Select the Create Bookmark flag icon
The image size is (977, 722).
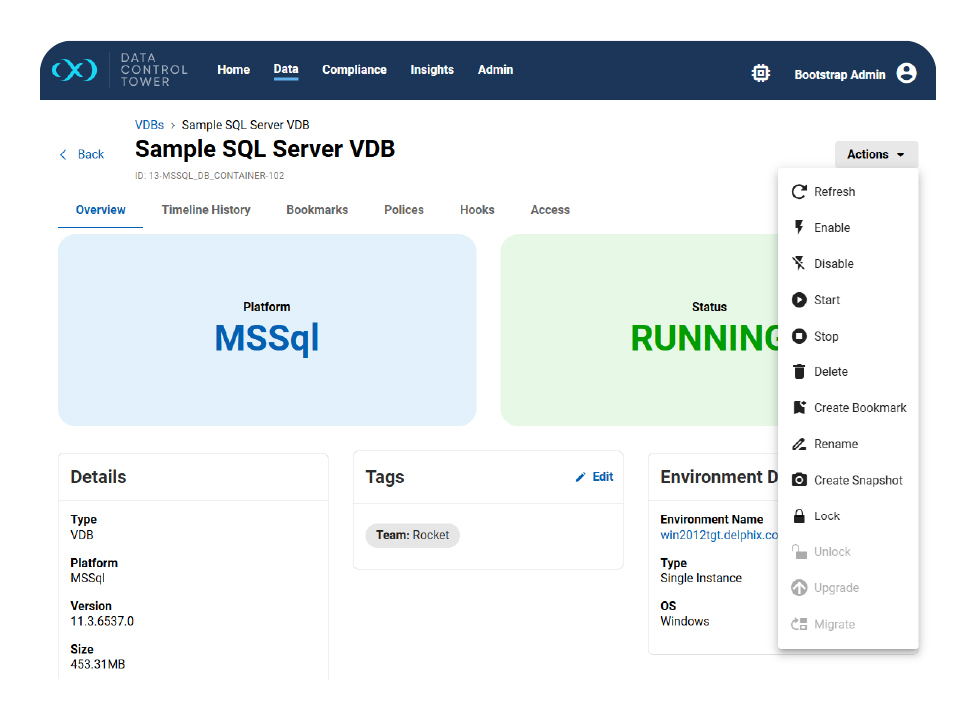coord(799,407)
